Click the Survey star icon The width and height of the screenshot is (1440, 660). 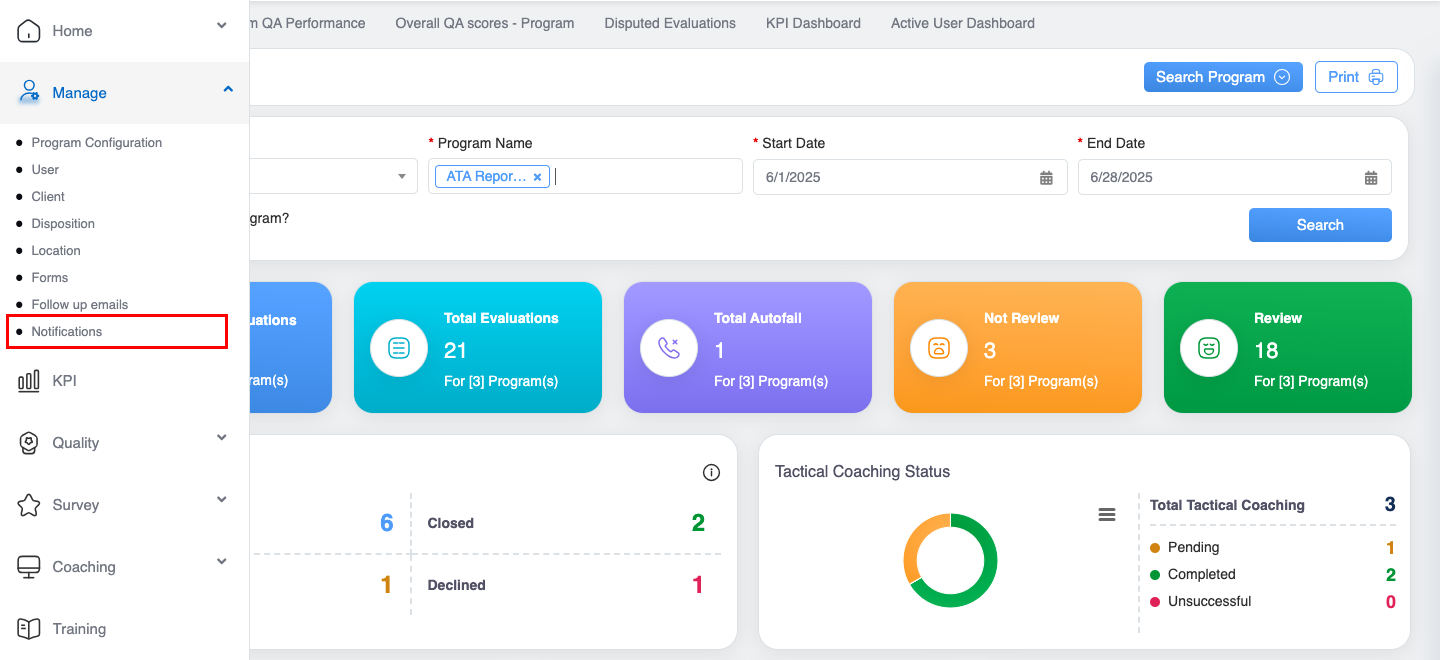29,505
